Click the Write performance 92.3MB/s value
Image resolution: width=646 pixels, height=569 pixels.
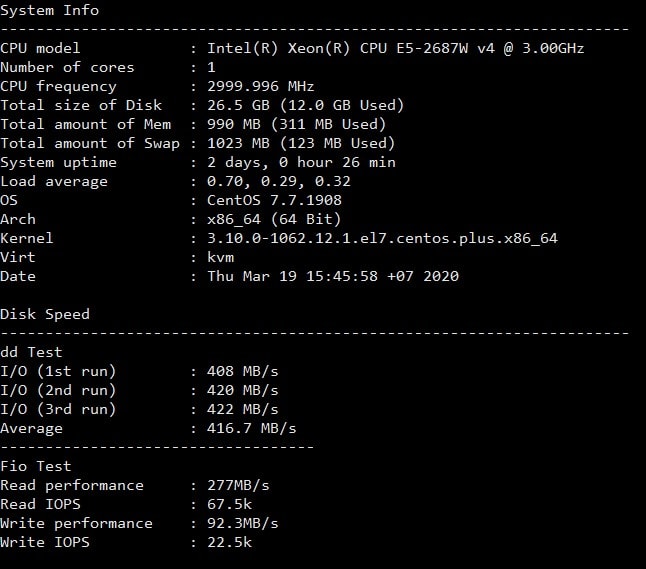click(243, 523)
